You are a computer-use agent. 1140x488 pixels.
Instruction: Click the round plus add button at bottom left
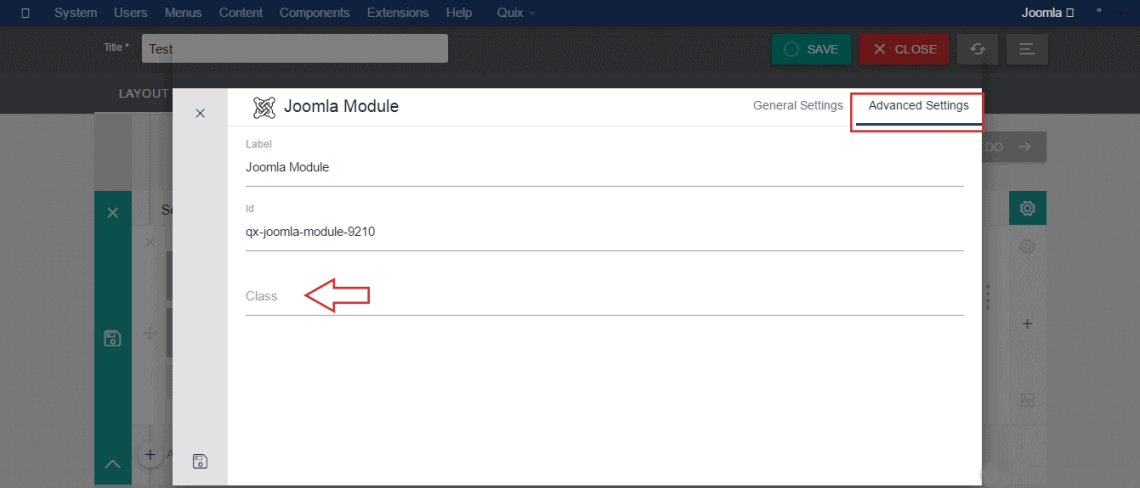[x=150, y=455]
